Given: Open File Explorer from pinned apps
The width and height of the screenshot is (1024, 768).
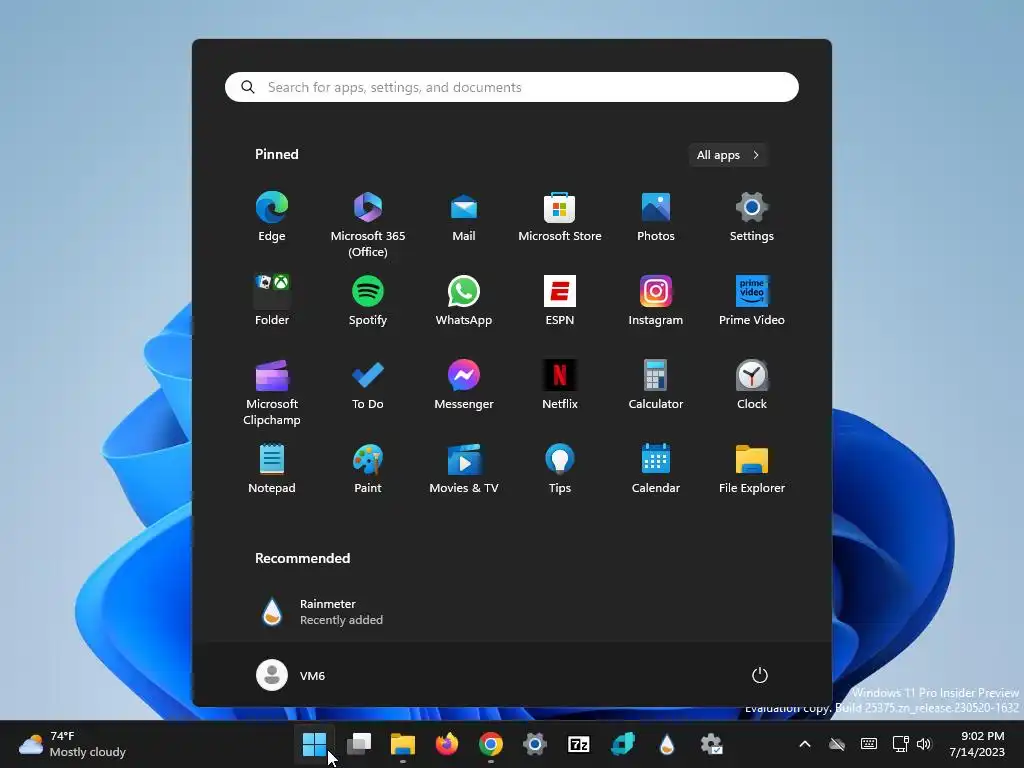Looking at the screenshot, I should point(752,469).
